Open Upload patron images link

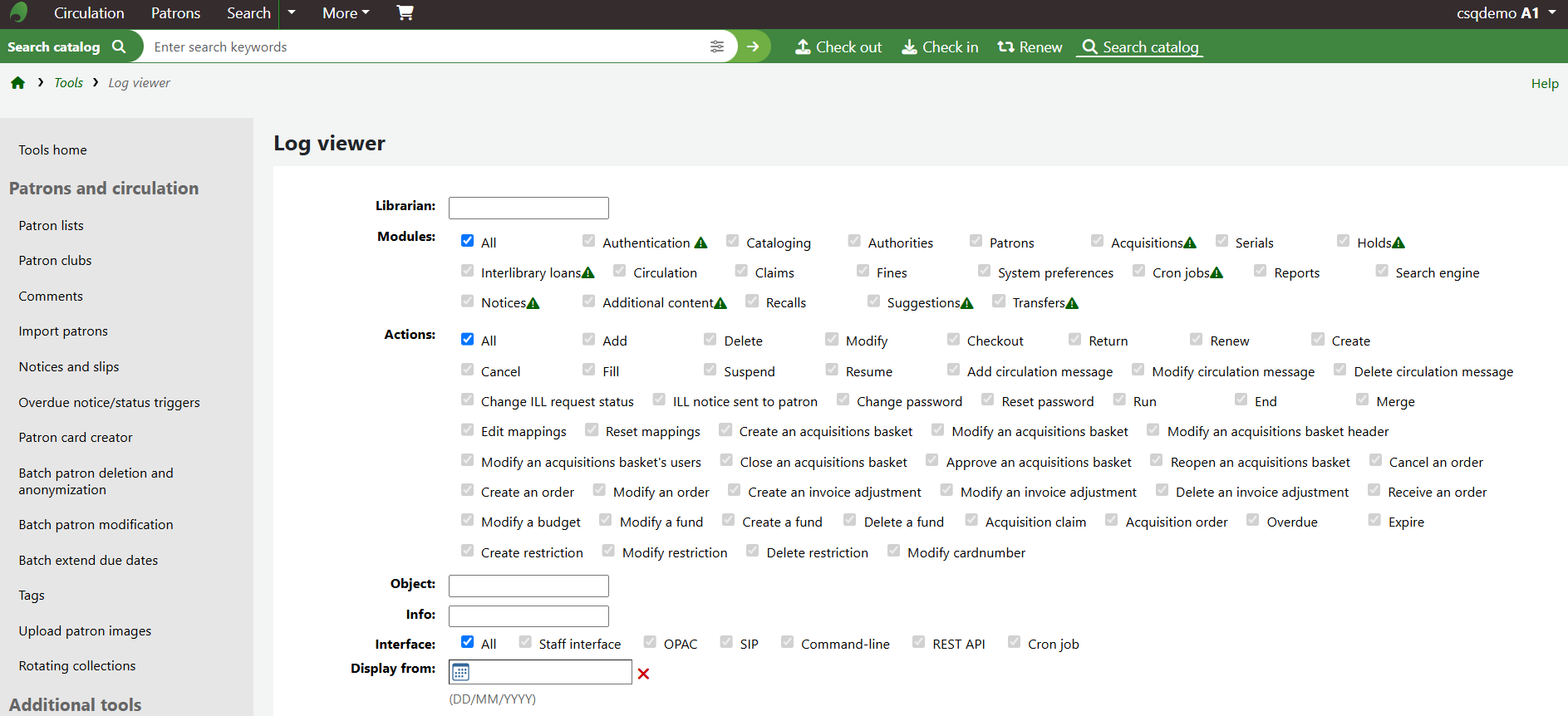pos(85,630)
